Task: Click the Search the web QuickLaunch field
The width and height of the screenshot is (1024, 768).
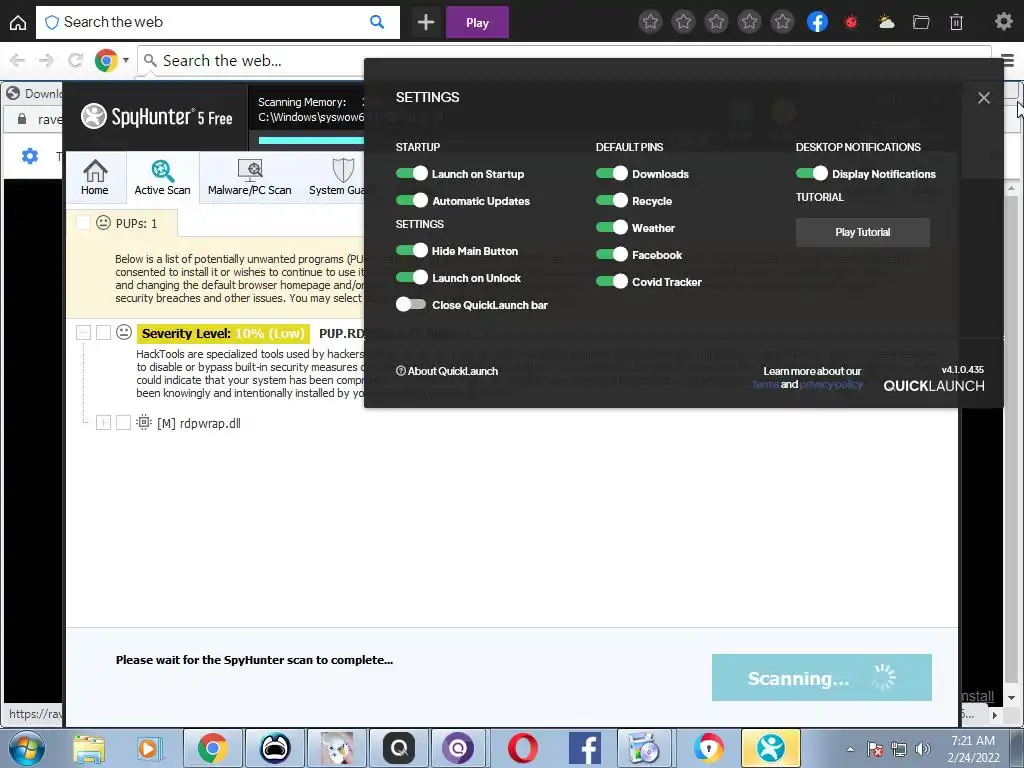Action: coord(217,22)
